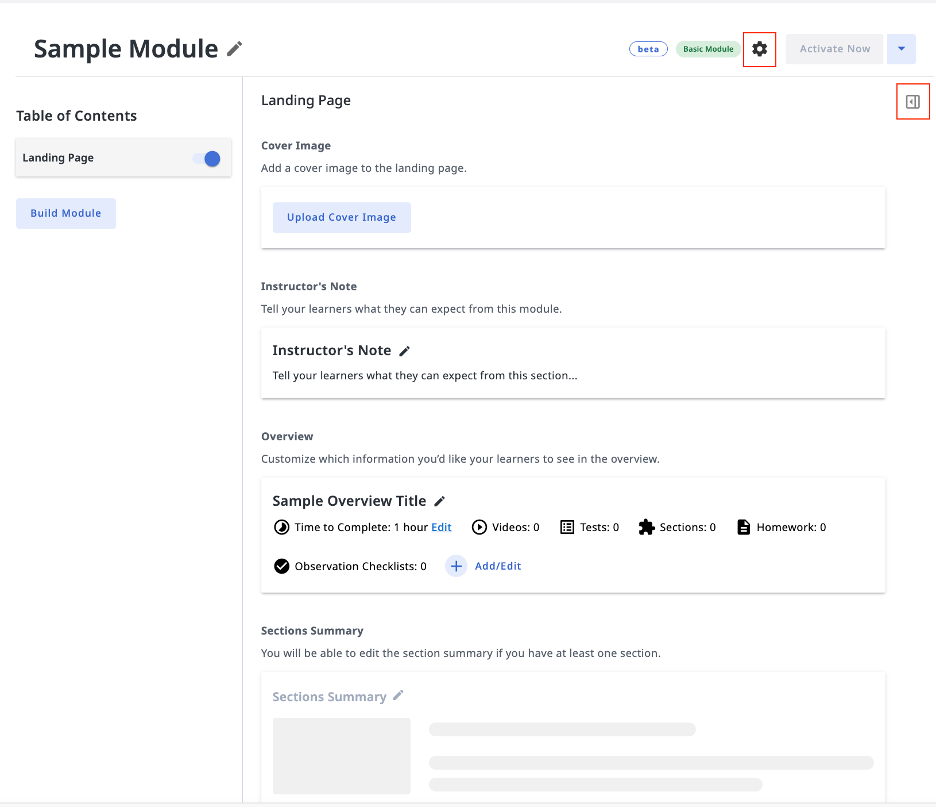Click the Build Module button

pos(66,214)
